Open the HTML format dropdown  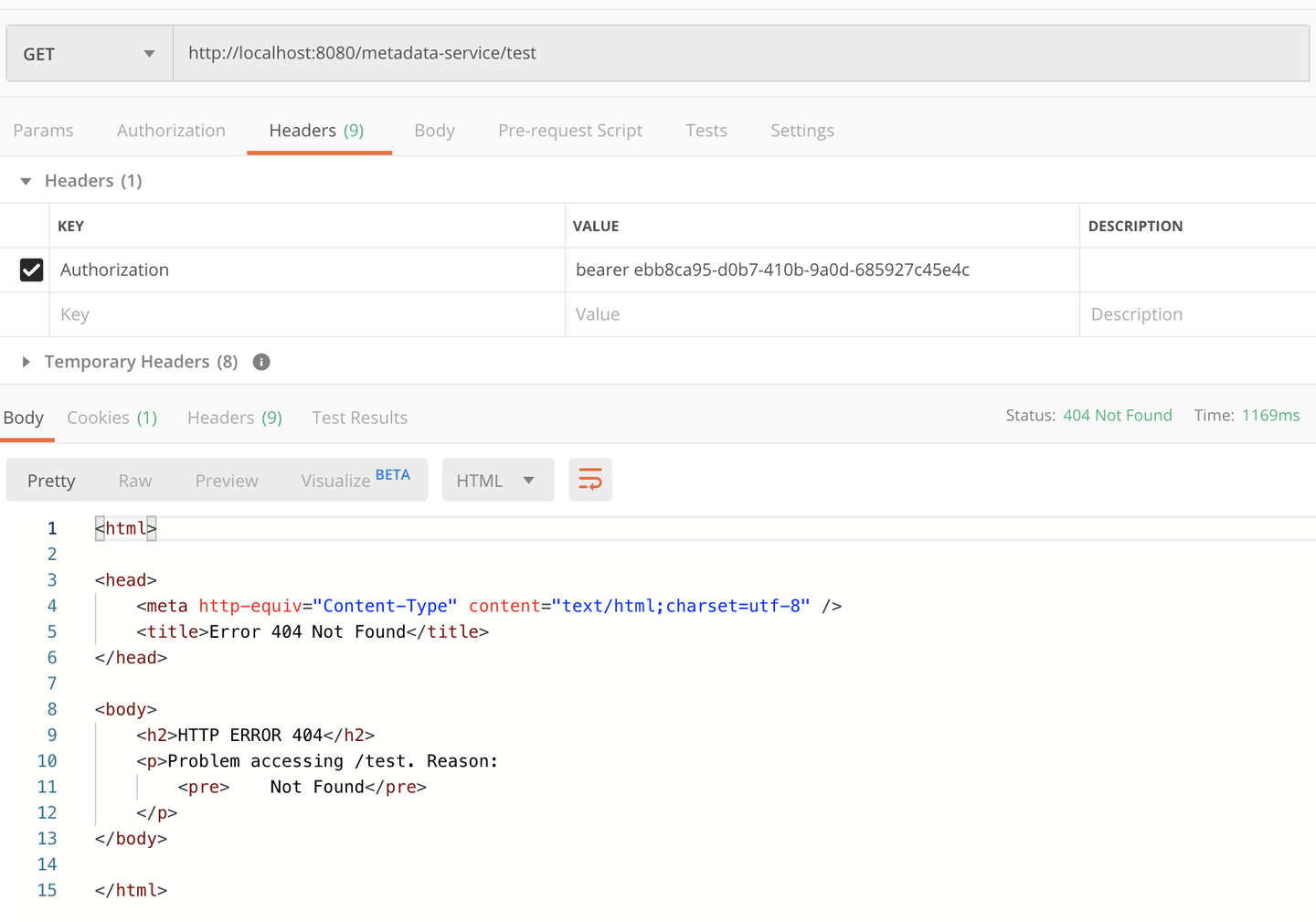coord(497,481)
